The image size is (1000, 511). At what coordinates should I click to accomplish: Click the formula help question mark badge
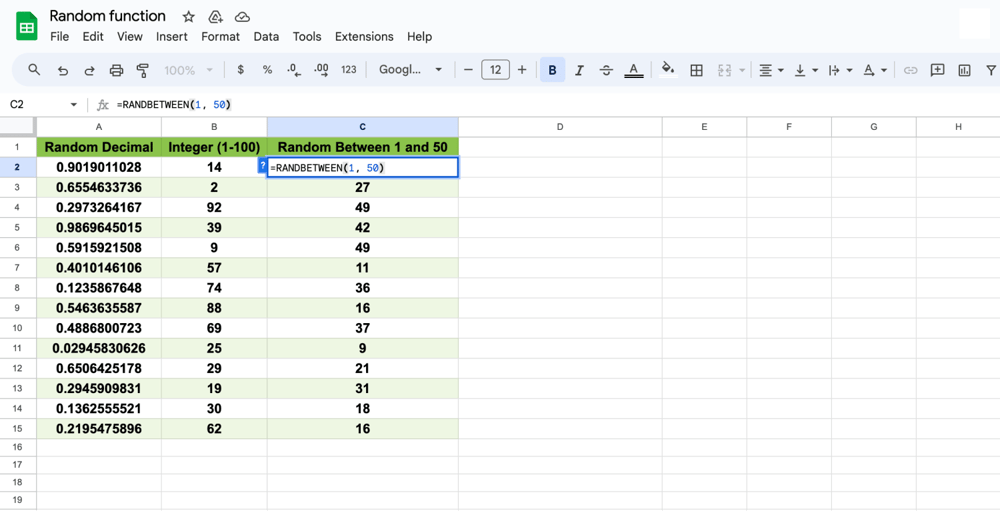263,167
